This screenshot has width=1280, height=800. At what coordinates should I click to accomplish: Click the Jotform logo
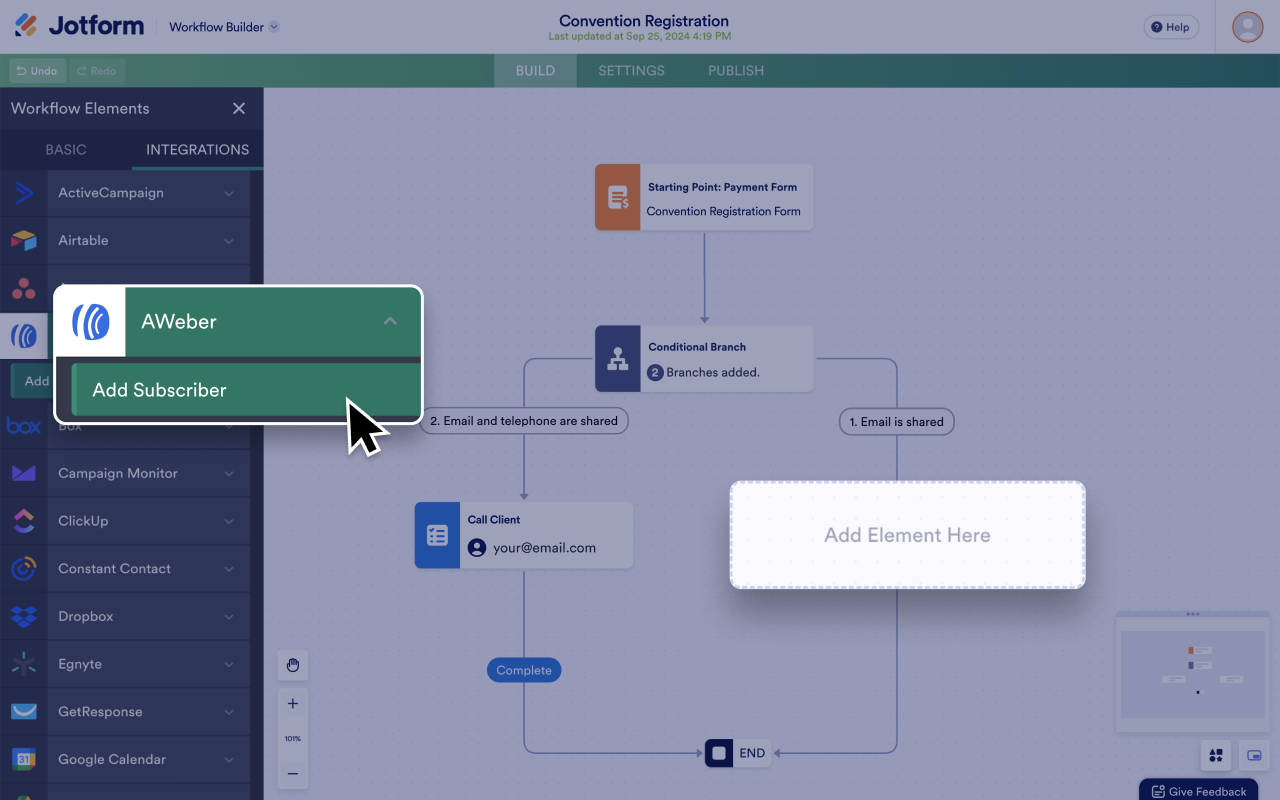tap(79, 26)
